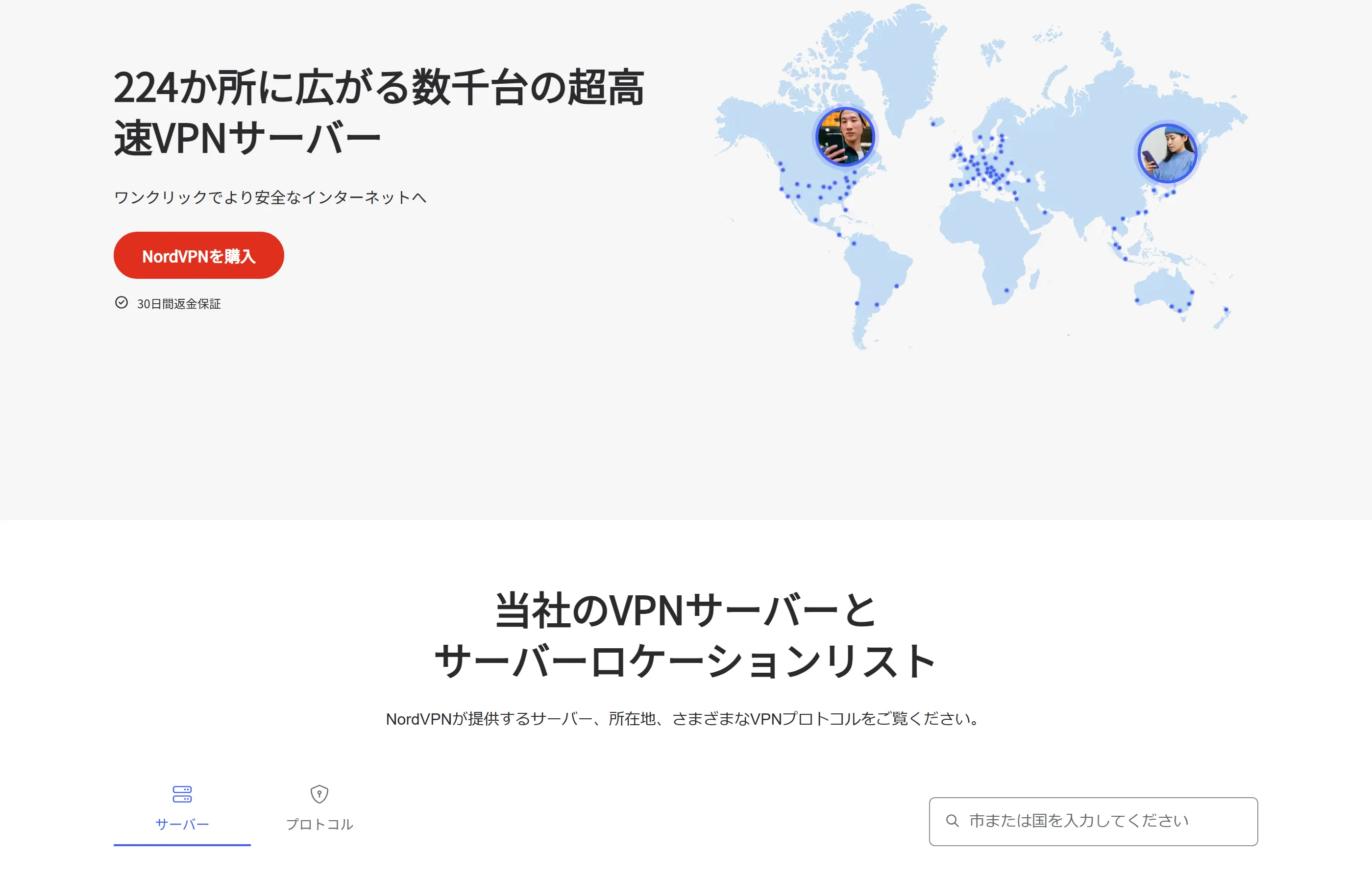This screenshot has height=879, width=1372.
Task: Select the サーバー tab
Action: (182, 814)
